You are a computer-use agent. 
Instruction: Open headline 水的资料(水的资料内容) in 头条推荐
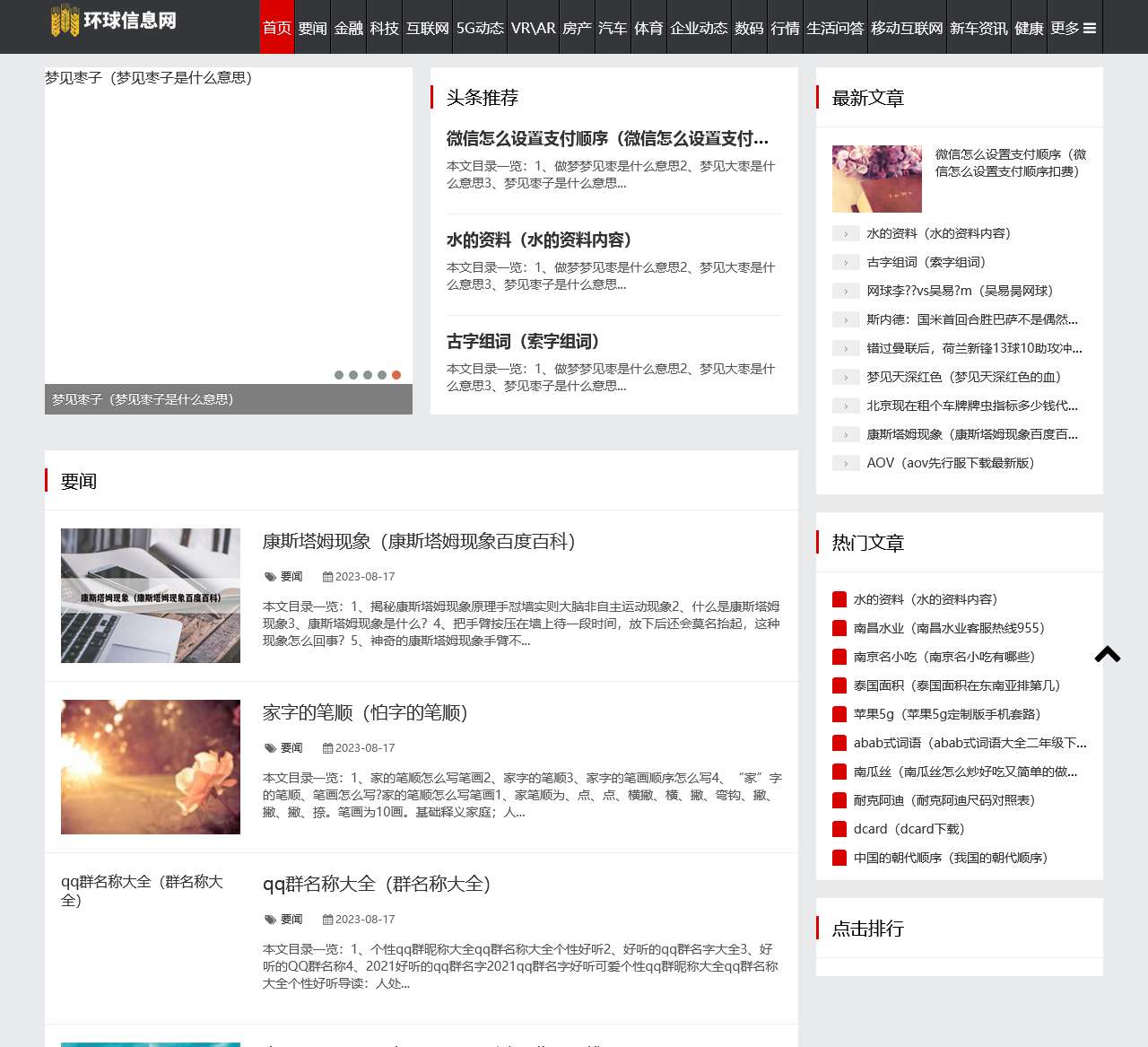pos(539,240)
